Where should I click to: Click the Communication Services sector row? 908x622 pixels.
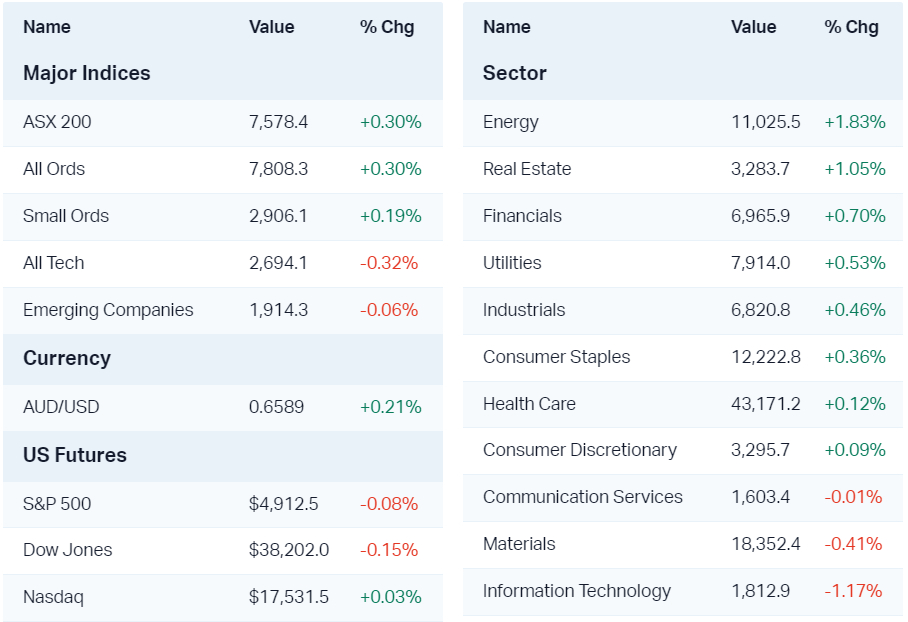(583, 497)
